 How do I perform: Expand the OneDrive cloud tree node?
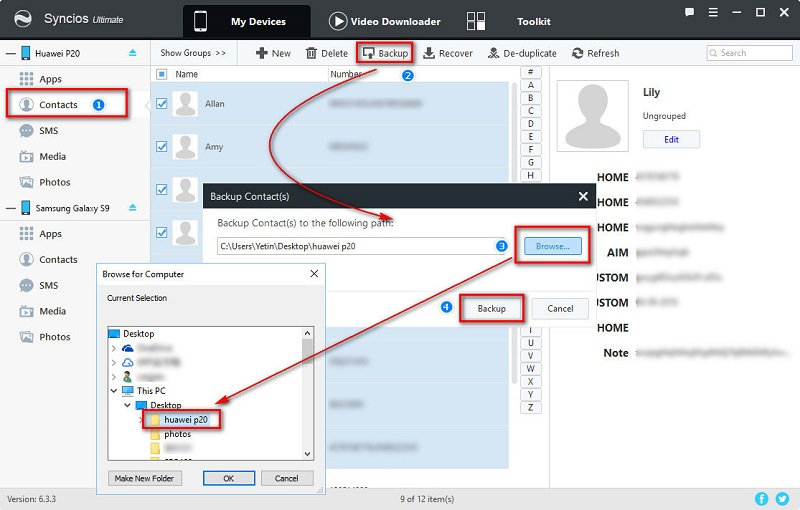pyautogui.click(x=114, y=348)
